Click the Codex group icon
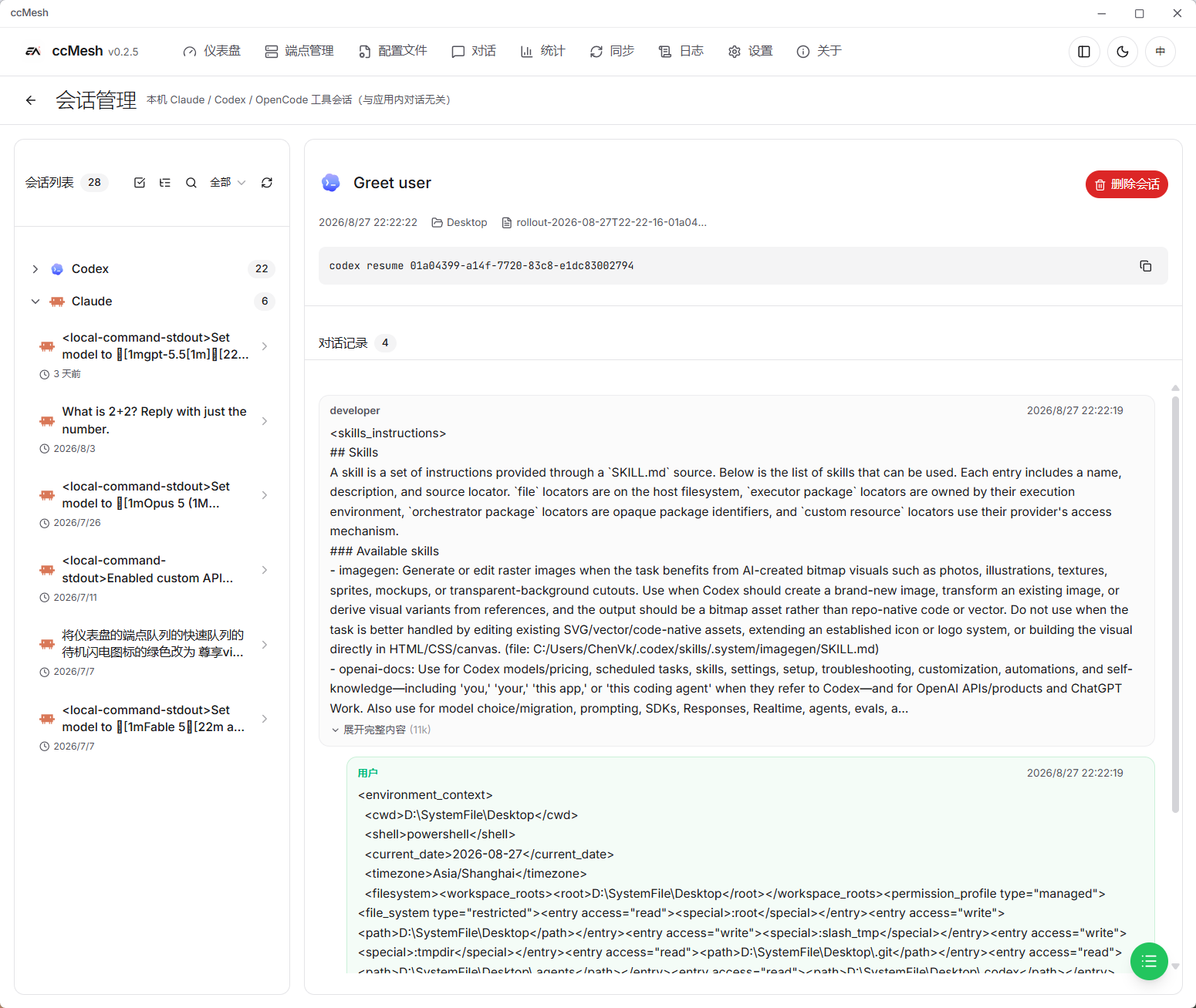 coord(57,269)
